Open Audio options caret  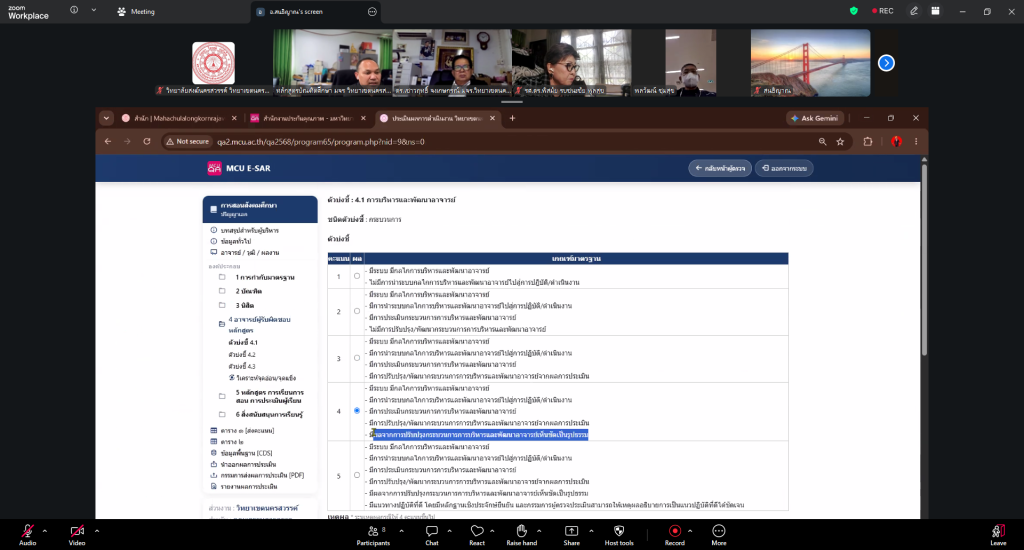(x=44, y=531)
